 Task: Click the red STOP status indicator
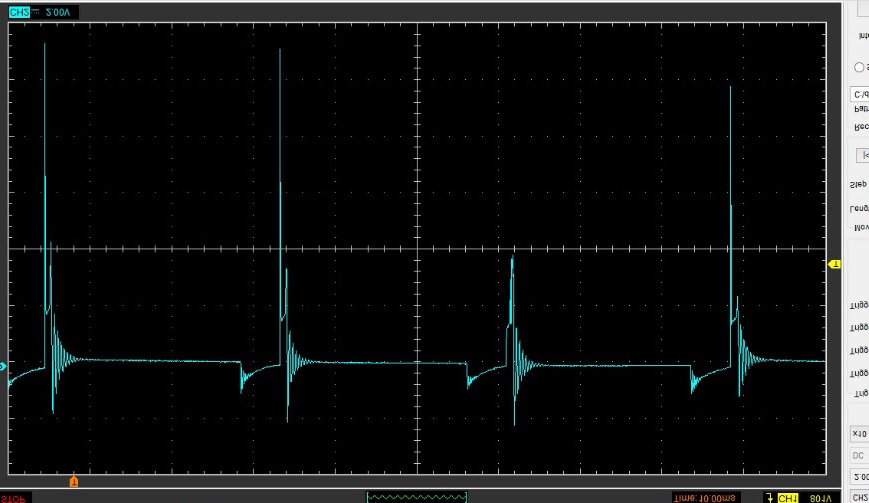pyautogui.click(x=14, y=497)
